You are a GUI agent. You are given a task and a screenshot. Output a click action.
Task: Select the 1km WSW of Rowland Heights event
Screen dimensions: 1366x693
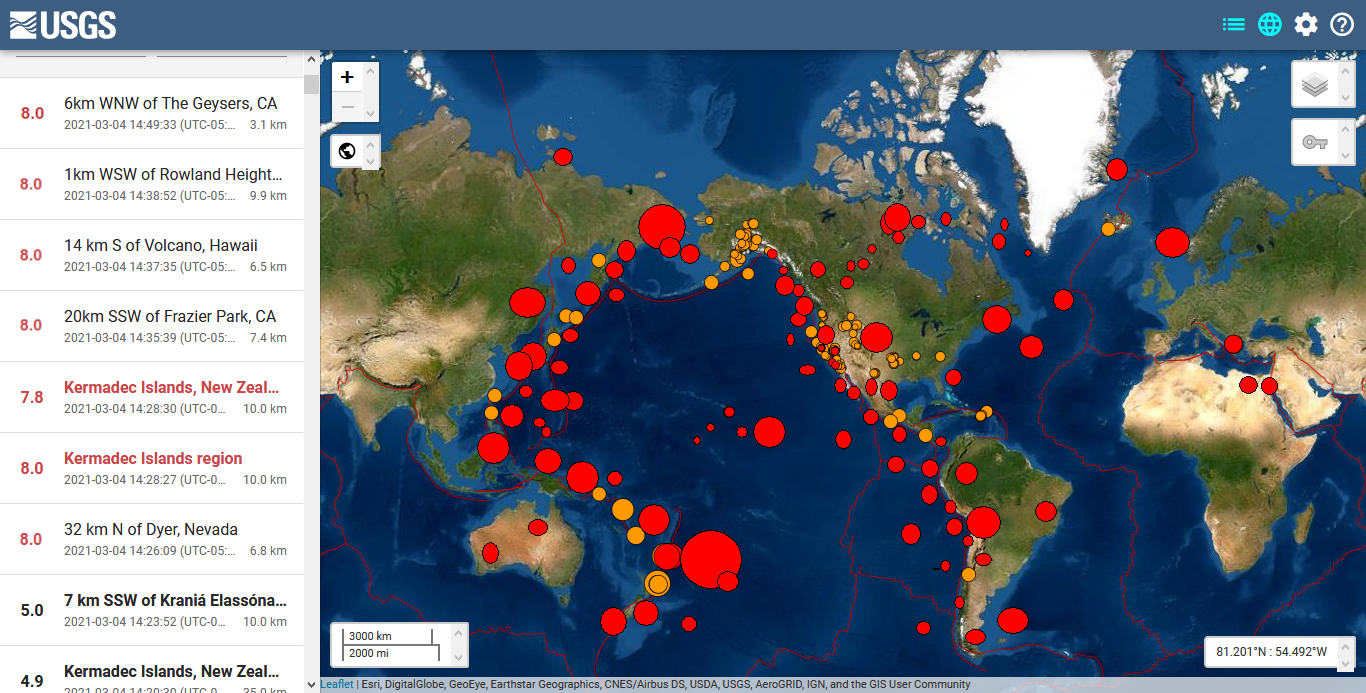pyautogui.click(x=151, y=184)
